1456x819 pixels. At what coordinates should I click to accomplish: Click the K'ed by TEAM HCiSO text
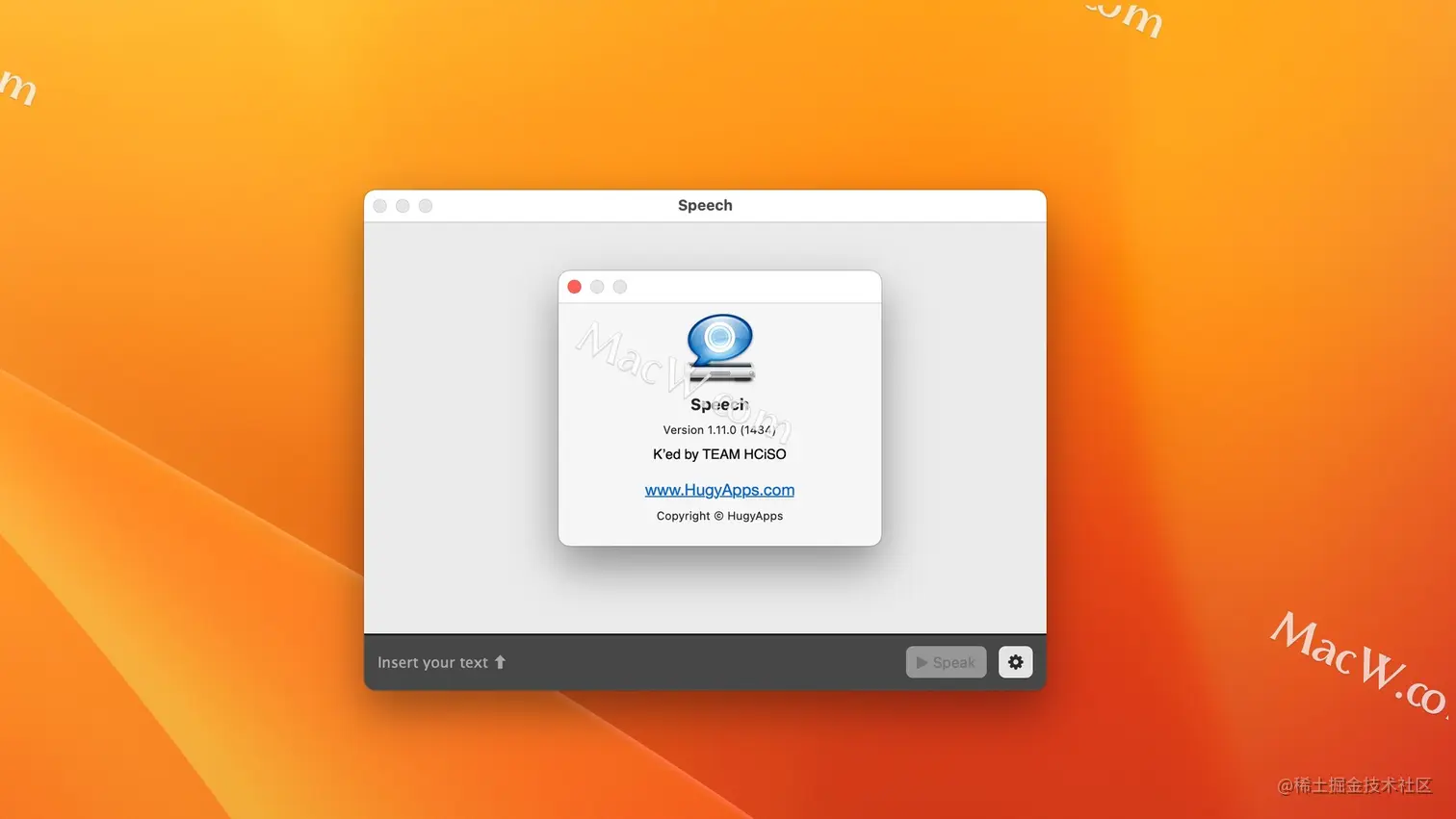click(x=719, y=454)
